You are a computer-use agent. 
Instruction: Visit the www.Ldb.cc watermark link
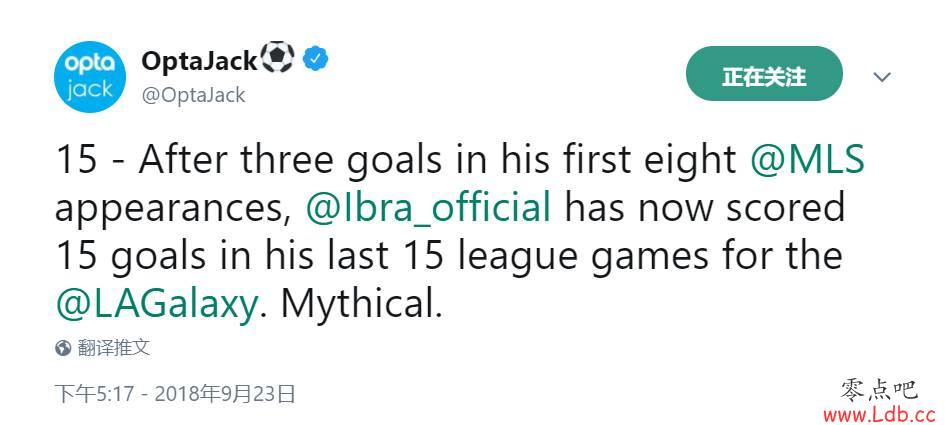point(879,414)
